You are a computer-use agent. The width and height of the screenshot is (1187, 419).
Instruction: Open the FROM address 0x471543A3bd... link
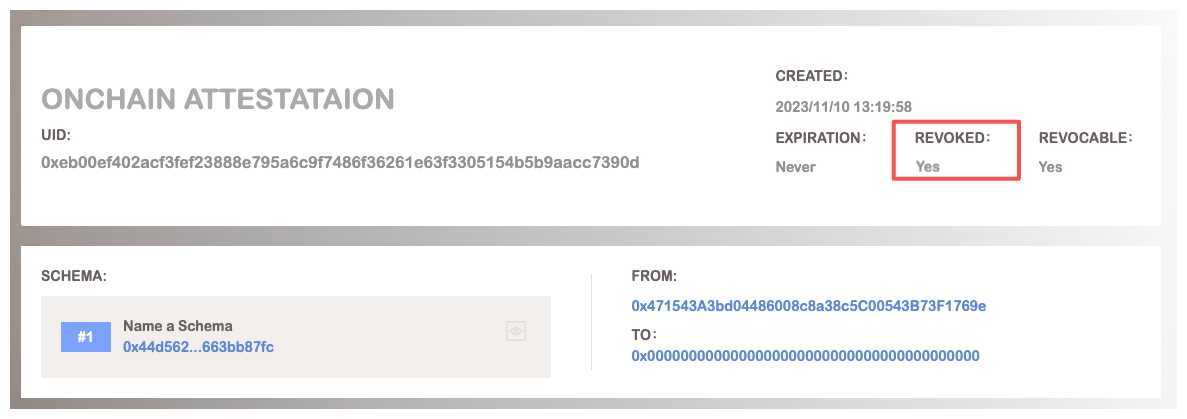point(809,305)
